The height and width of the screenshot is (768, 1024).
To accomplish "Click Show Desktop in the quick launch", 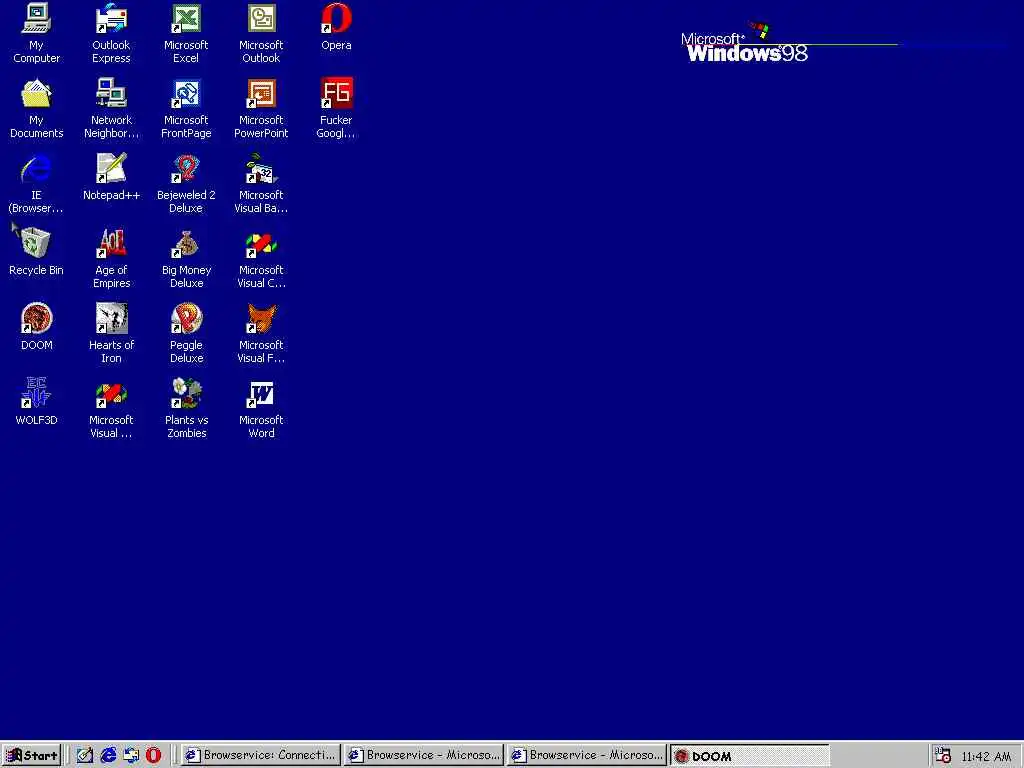I will 85,756.
